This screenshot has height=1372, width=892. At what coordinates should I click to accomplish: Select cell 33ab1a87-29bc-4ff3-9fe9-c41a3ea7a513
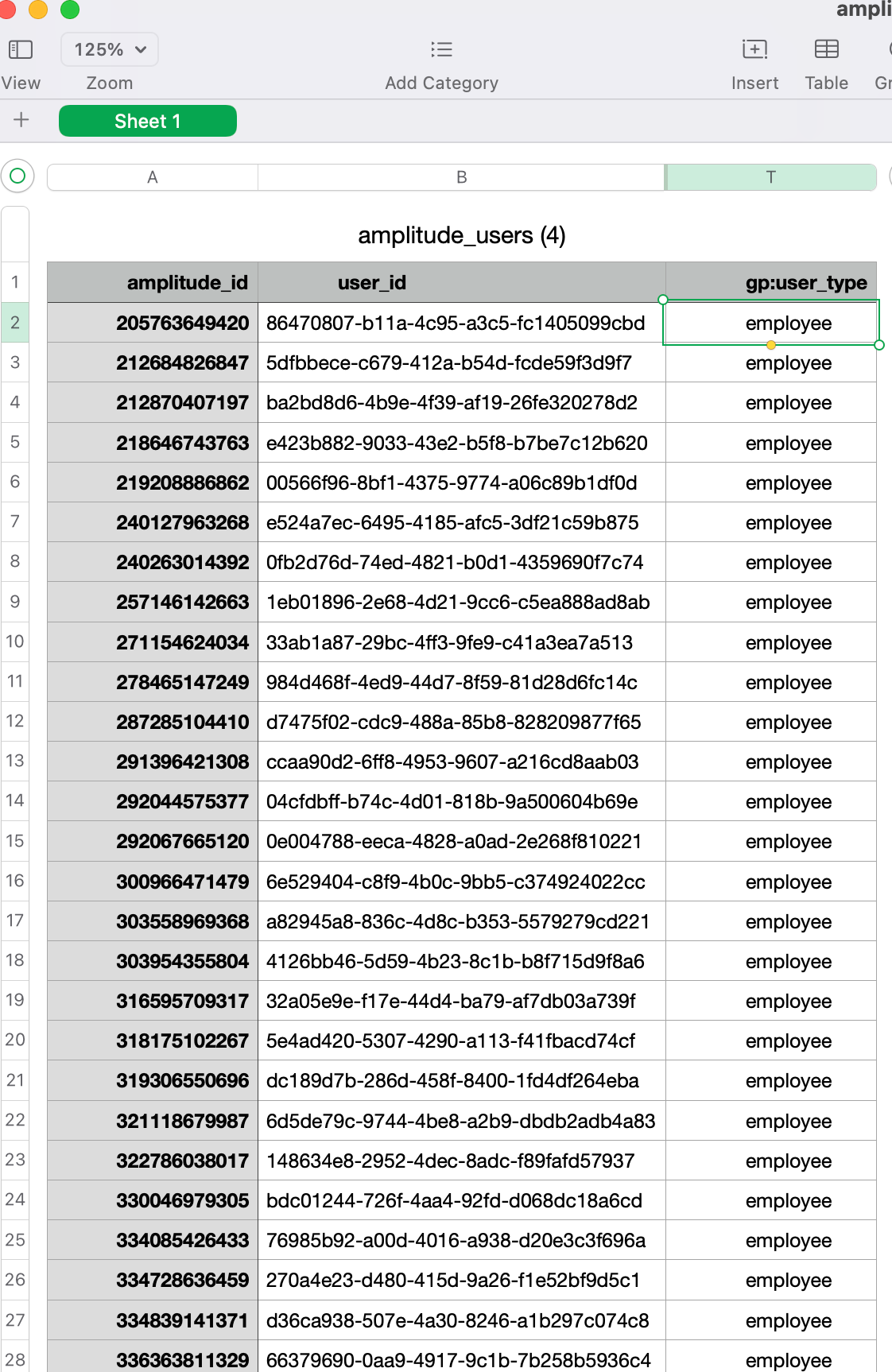(x=461, y=642)
